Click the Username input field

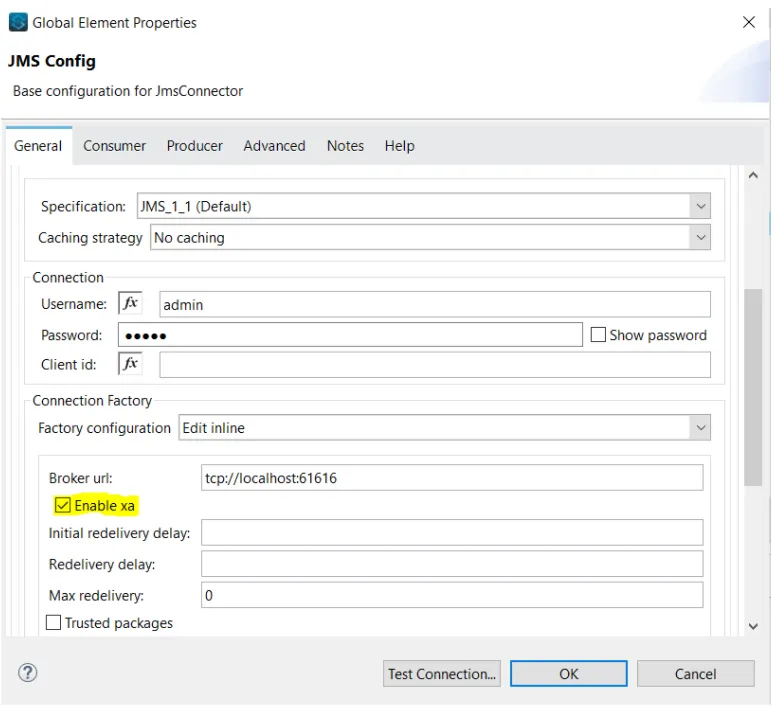click(435, 304)
